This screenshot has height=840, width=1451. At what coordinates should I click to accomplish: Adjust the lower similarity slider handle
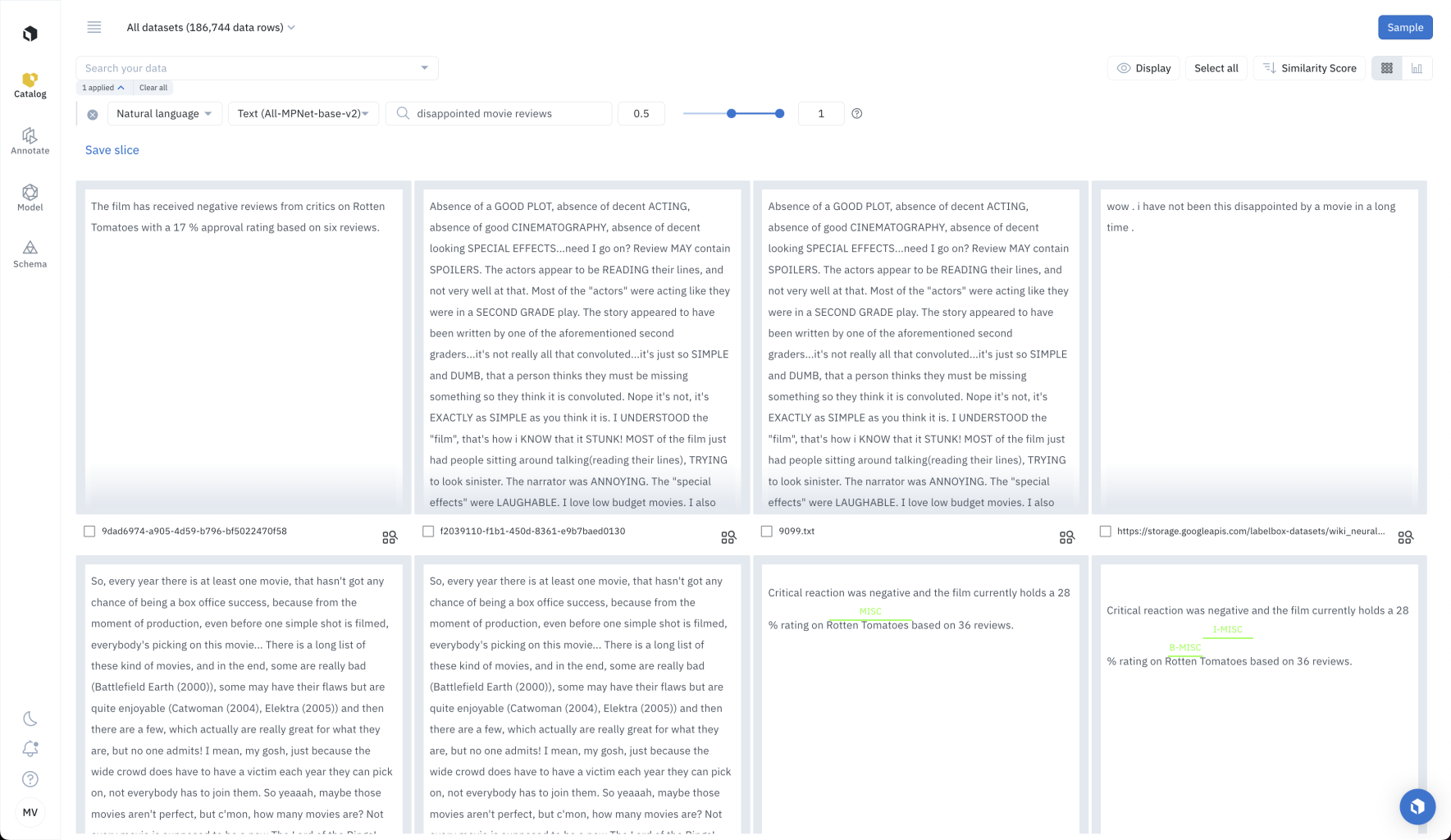click(731, 113)
